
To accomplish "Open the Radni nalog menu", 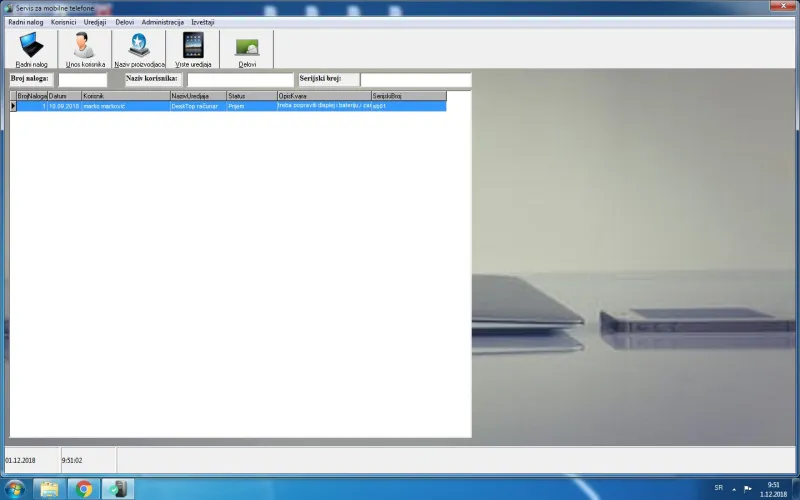I will point(26,22).
